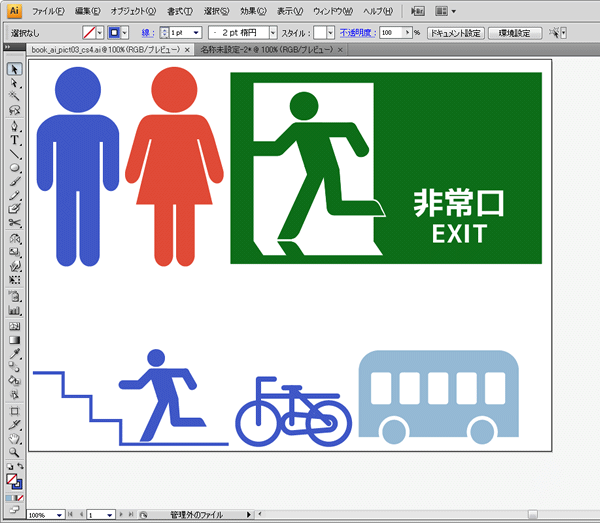Open the stroke weight 1 pt dropdown
The width and height of the screenshot is (600, 523).
[x=196, y=33]
